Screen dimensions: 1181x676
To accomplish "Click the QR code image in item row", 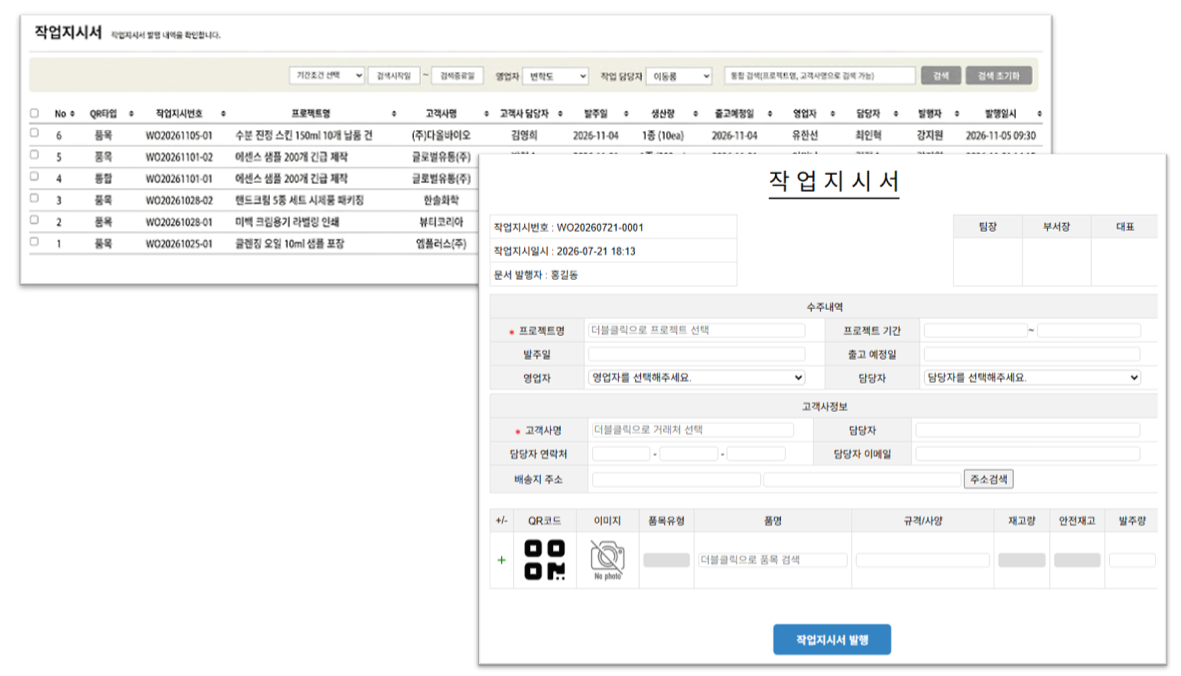I will (545, 560).
